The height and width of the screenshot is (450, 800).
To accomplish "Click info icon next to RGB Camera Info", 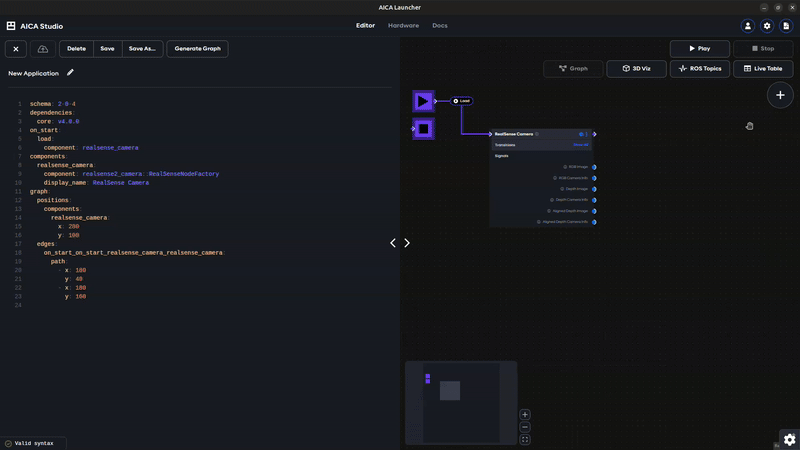I will coord(555,178).
